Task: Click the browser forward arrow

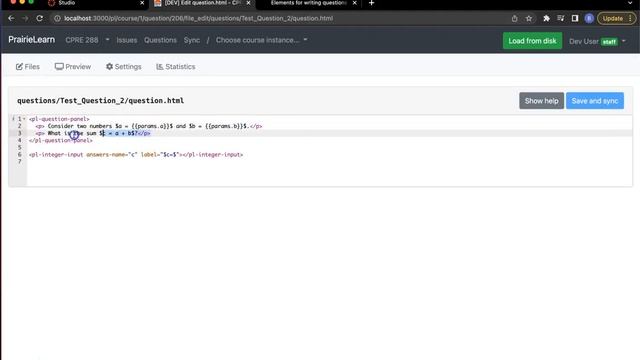Action: tap(25, 18)
